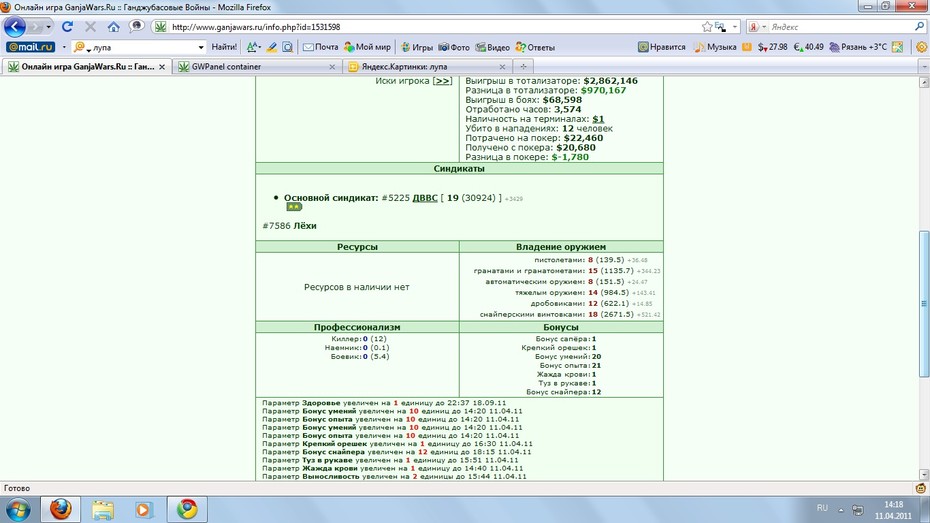Viewport: 930px width, 523px height.
Task: Click the globe speech-bubble toolbar icon
Action: (x=136, y=26)
